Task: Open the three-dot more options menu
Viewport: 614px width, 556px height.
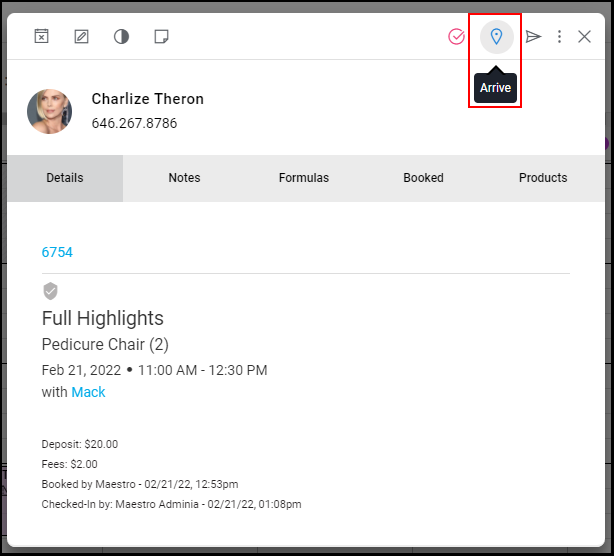Action: [x=559, y=37]
